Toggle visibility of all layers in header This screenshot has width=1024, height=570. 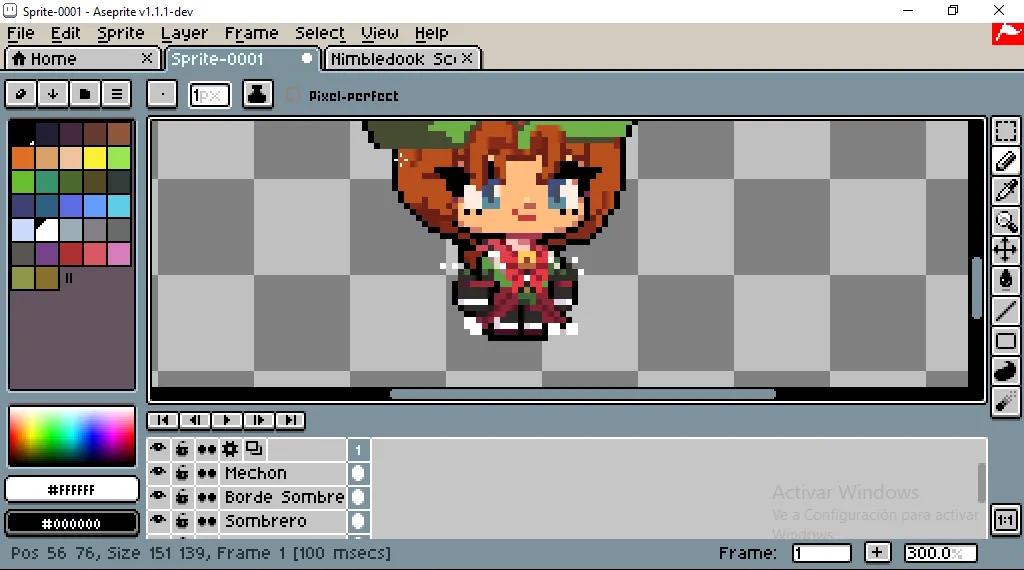pyautogui.click(x=158, y=449)
